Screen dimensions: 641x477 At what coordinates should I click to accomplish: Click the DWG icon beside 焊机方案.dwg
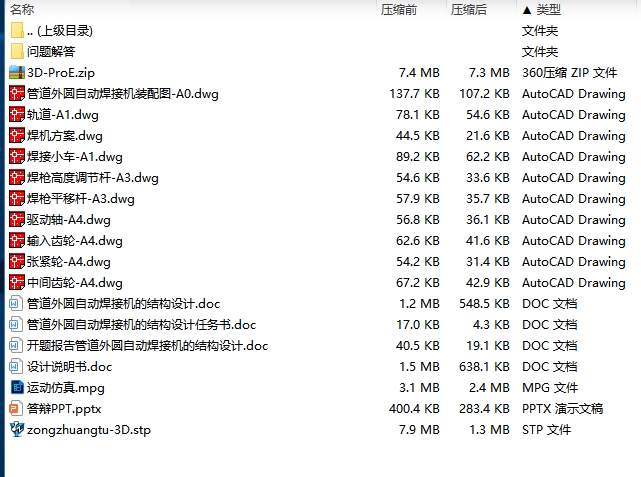coord(17,136)
